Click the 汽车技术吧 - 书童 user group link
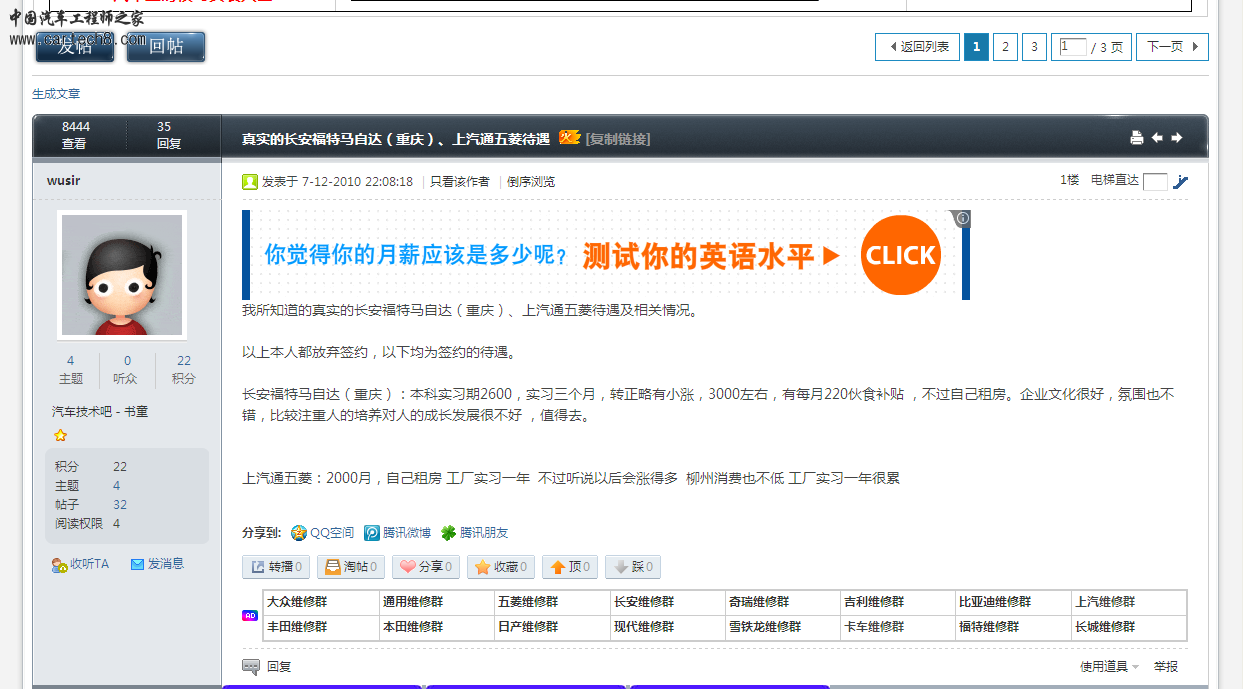1243x689 pixels. [x=100, y=412]
